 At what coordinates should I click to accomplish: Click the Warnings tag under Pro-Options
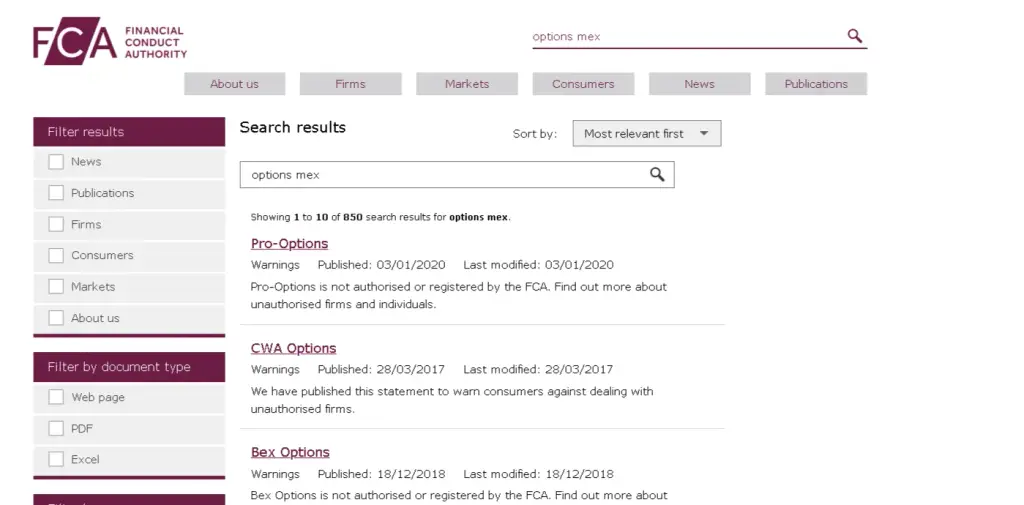(x=275, y=265)
